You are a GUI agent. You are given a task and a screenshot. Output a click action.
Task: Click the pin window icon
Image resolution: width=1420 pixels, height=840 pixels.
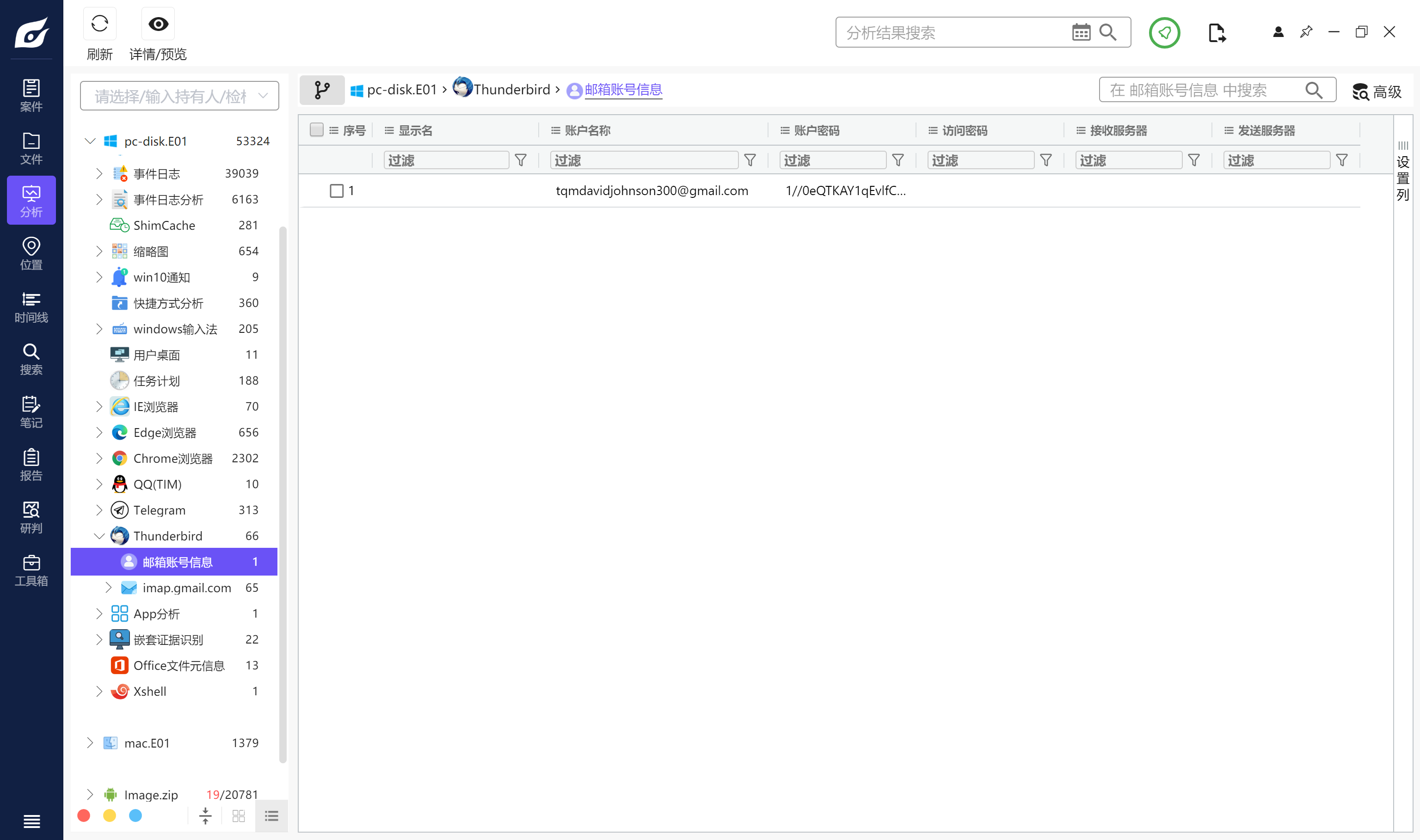click(1306, 32)
